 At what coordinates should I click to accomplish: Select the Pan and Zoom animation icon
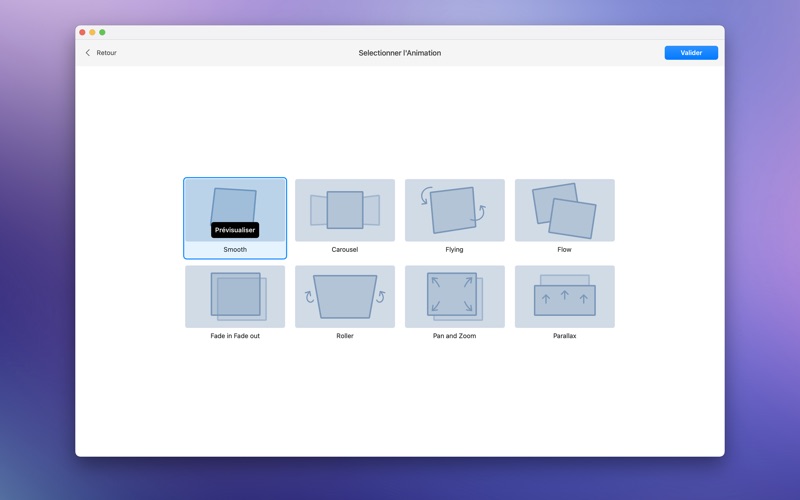[455, 296]
